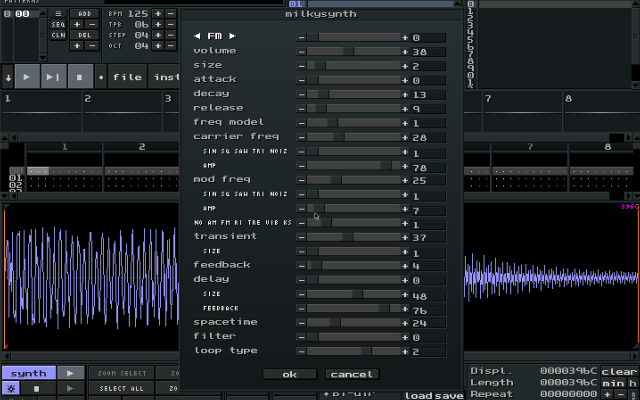
Task: Click the clear button beside Displ.
Action: (x=619, y=371)
